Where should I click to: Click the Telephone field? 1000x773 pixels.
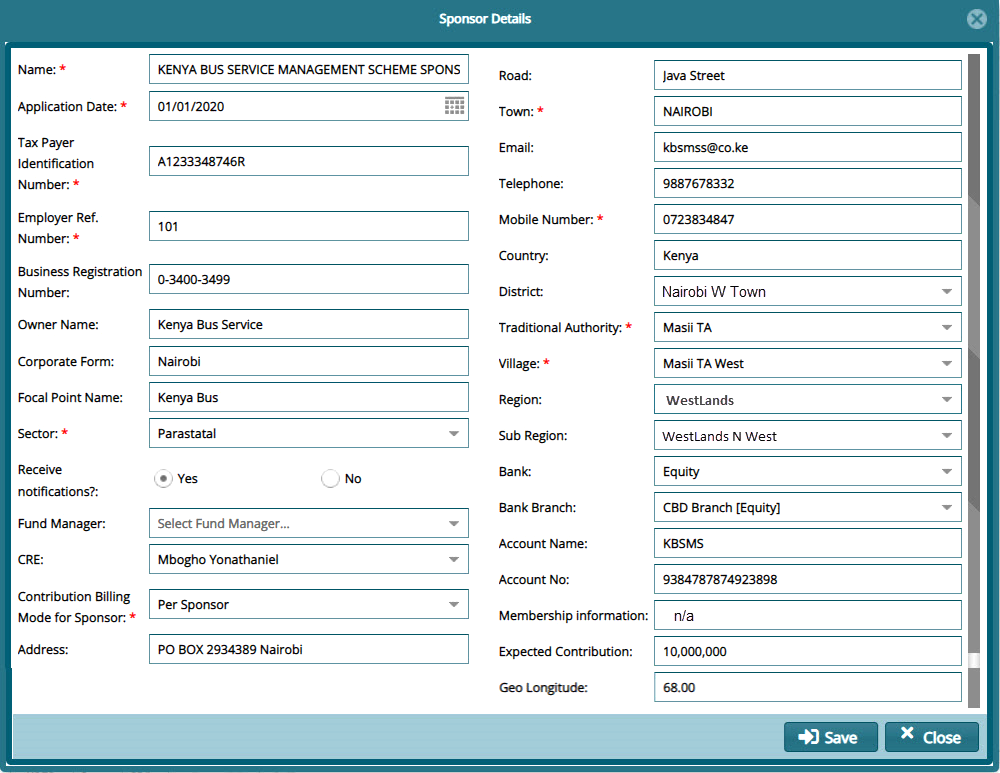click(807, 183)
